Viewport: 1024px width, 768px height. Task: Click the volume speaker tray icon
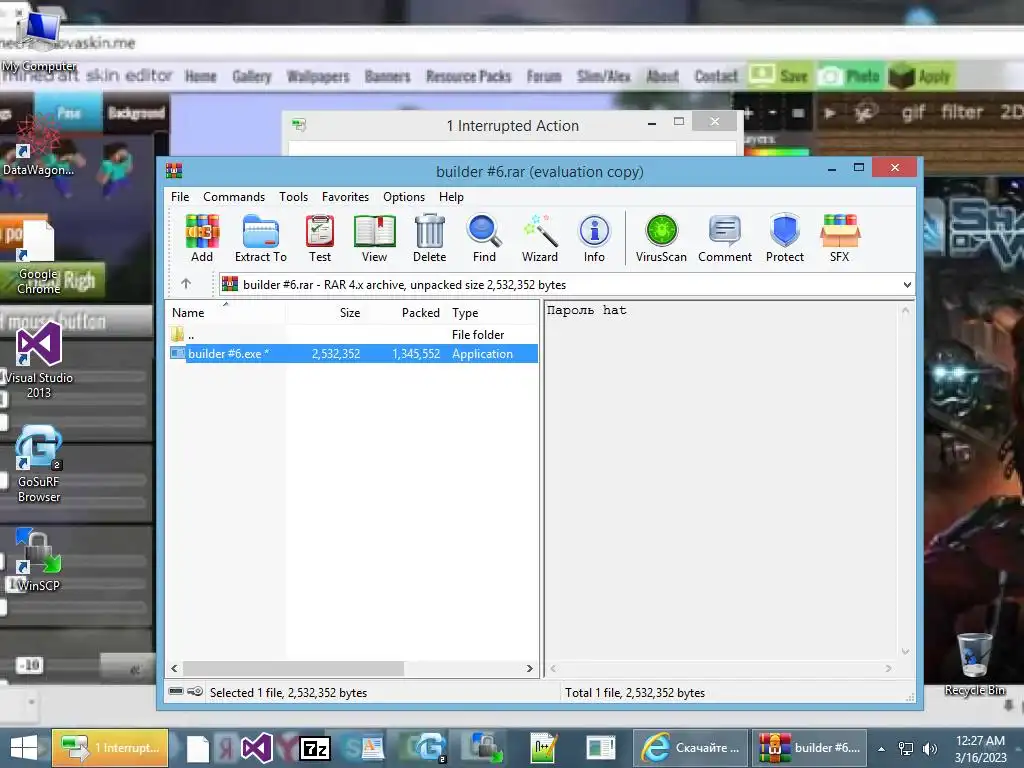[930, 748]
